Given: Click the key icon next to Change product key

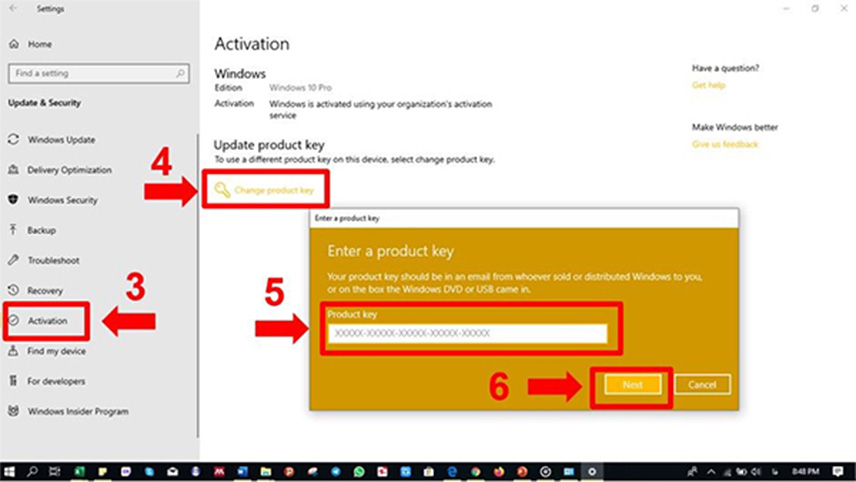Looking at the screenshot, I should pos(222,189).
